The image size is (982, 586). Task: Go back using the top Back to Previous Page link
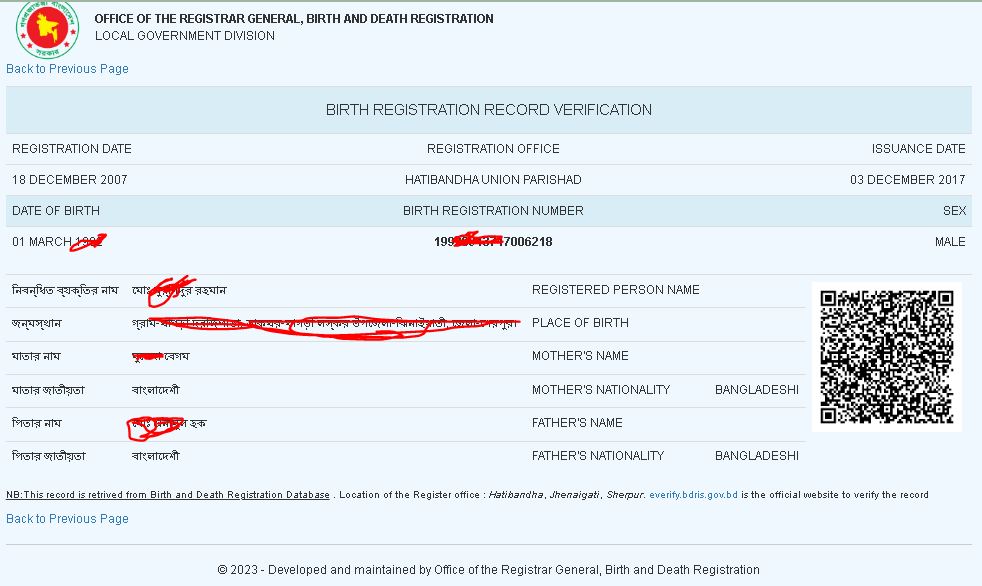point(67,69)
